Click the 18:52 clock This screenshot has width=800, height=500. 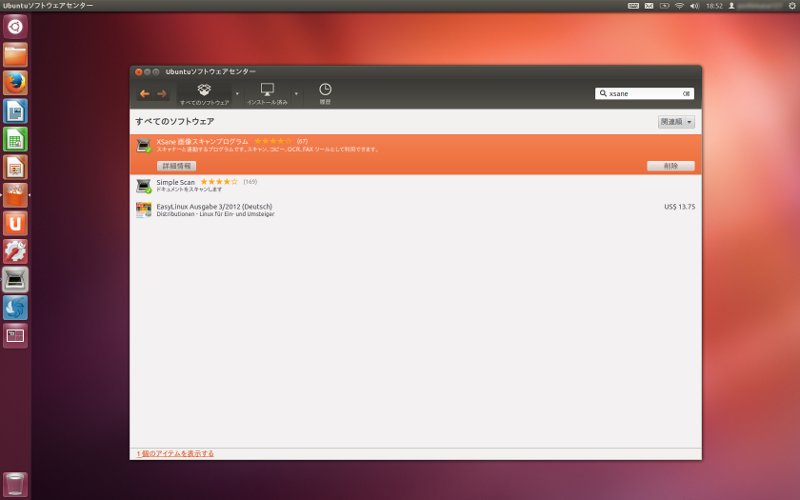[x=714, y=6]
